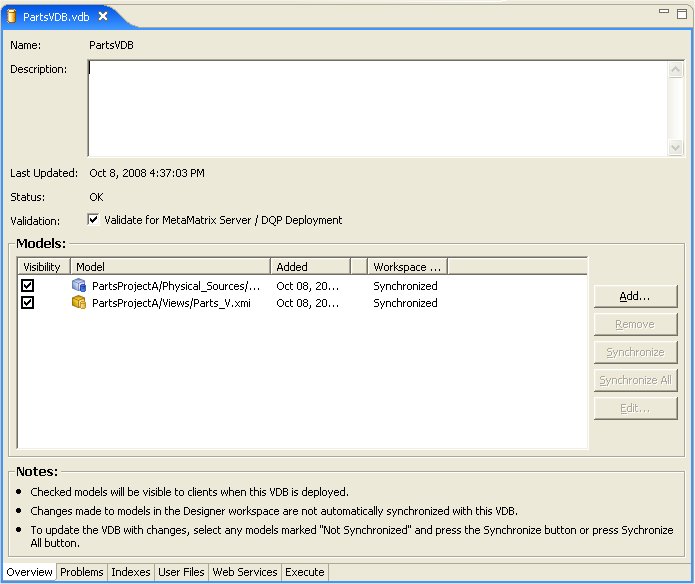The height and width of the screenshot is (584, 695).
Task: Close the PartsVDB.vdb editor tab
Action: [103, 16]
